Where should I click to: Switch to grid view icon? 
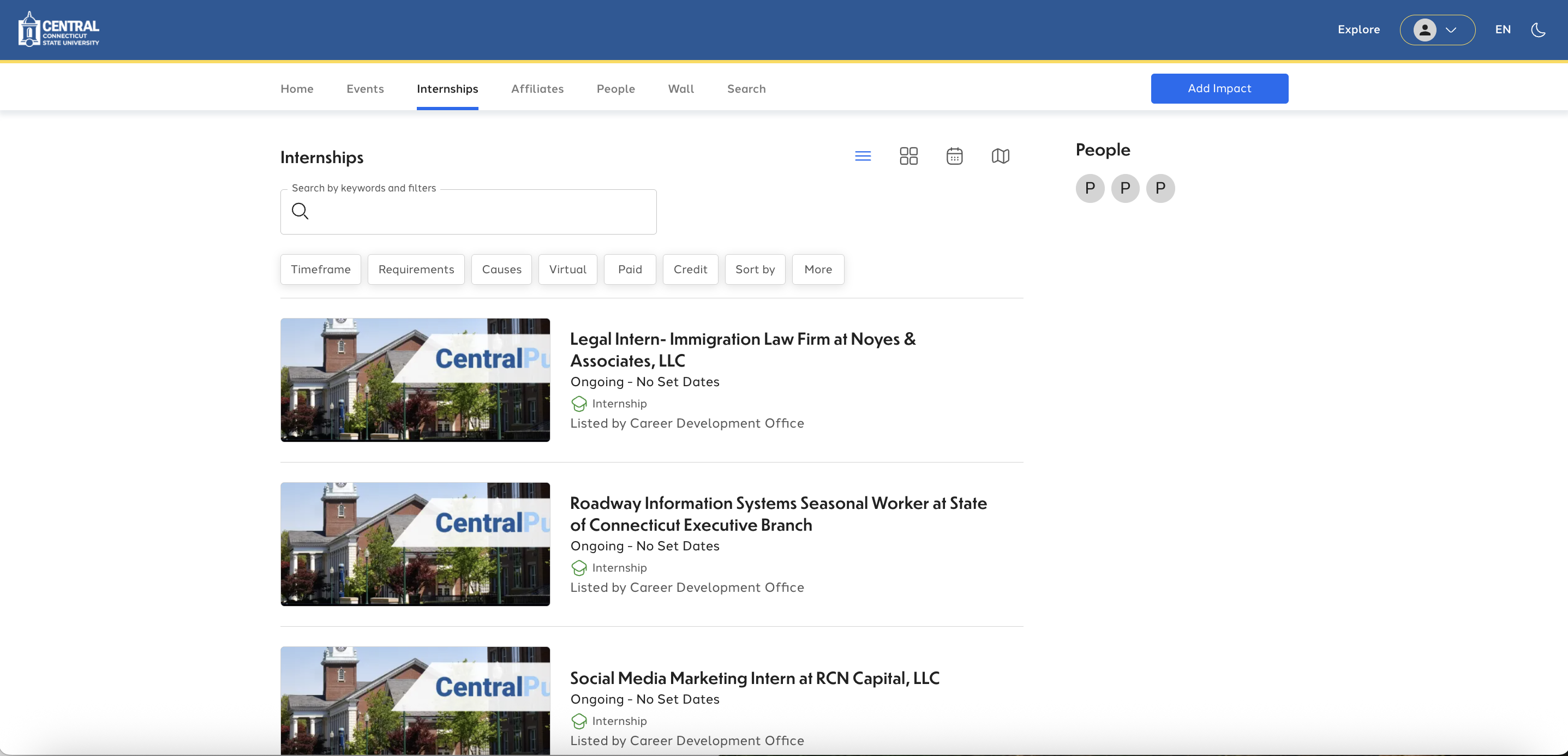(908, 157)
